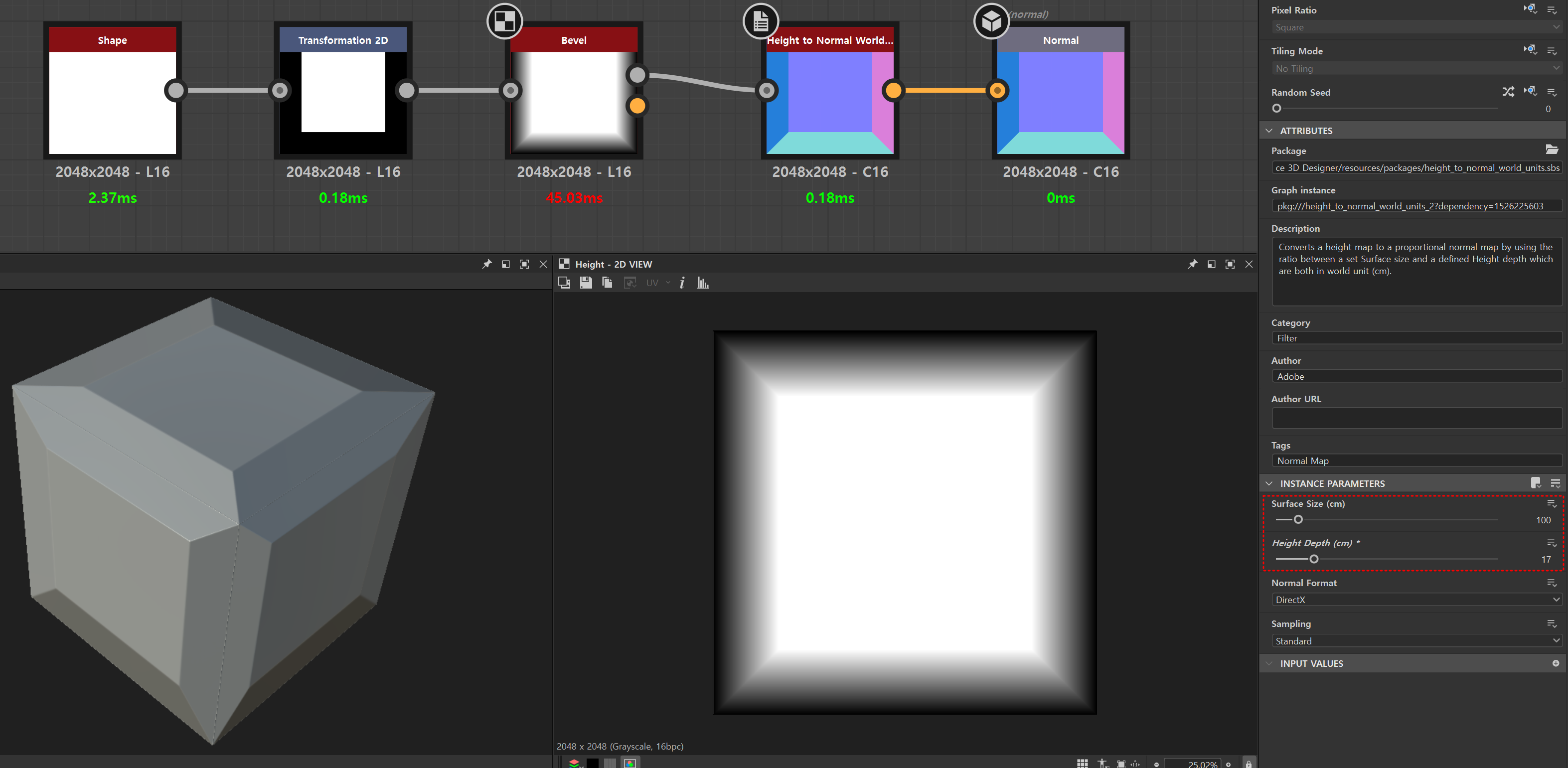Collapse the INSTANCE PARAMETERS section

click(x=1269, y=483)
